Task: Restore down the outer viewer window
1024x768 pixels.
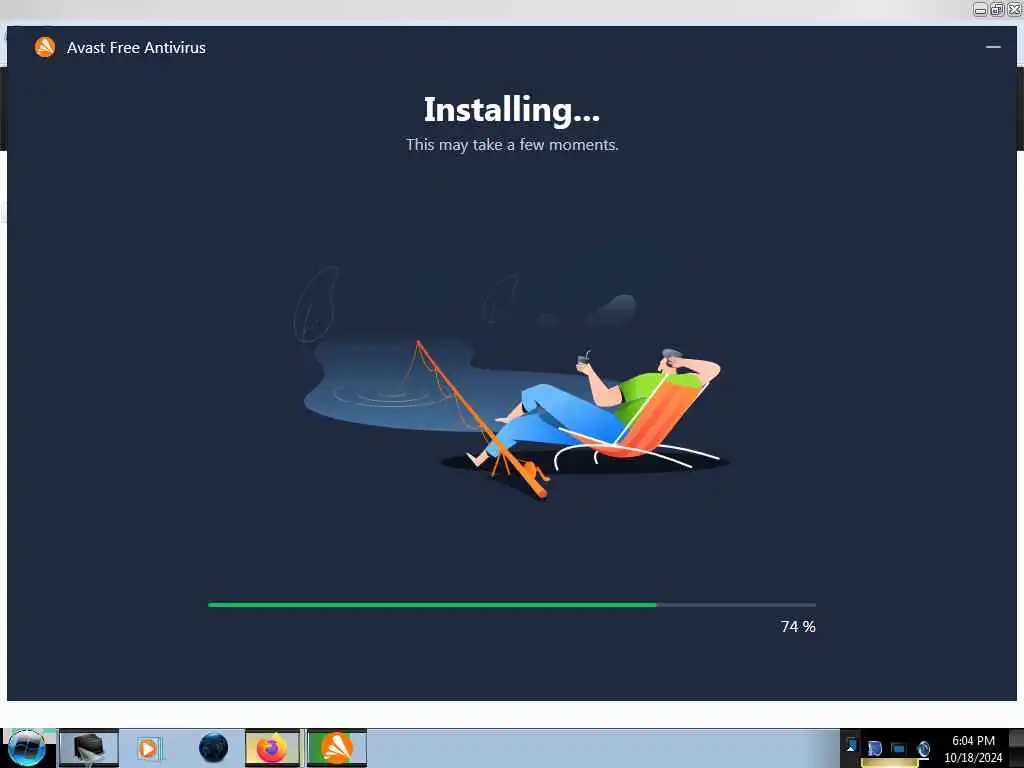Action: [997, 9]
